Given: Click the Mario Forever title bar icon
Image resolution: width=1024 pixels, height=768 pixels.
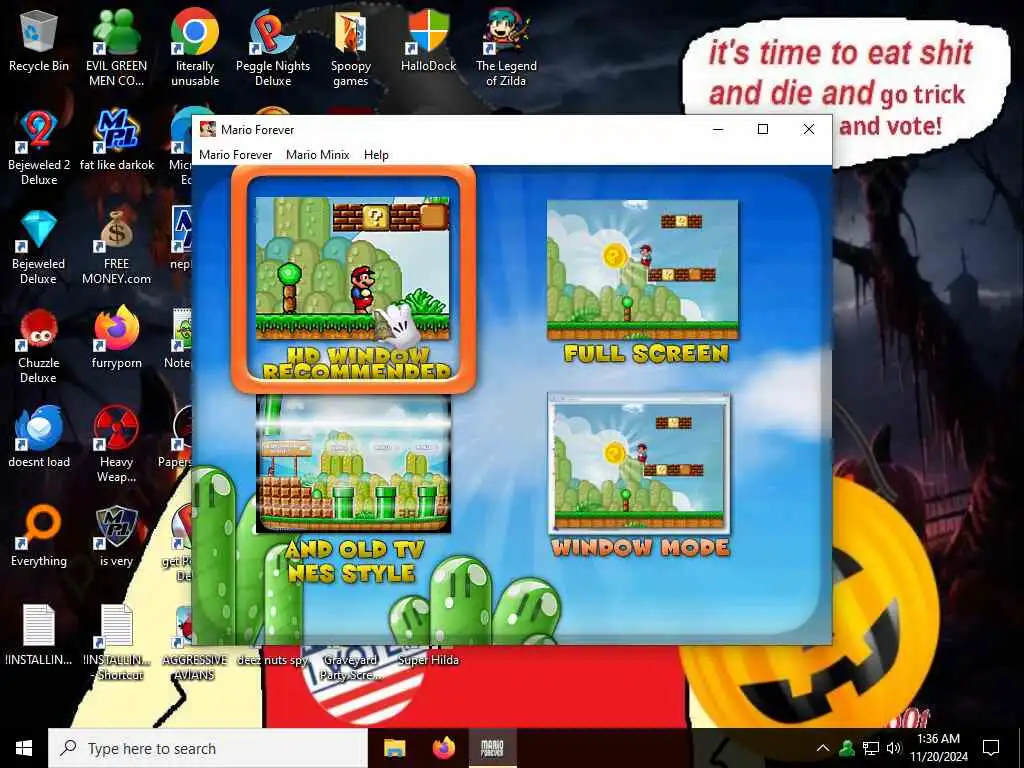Looking at the screenshot, I should click(208, 129).
